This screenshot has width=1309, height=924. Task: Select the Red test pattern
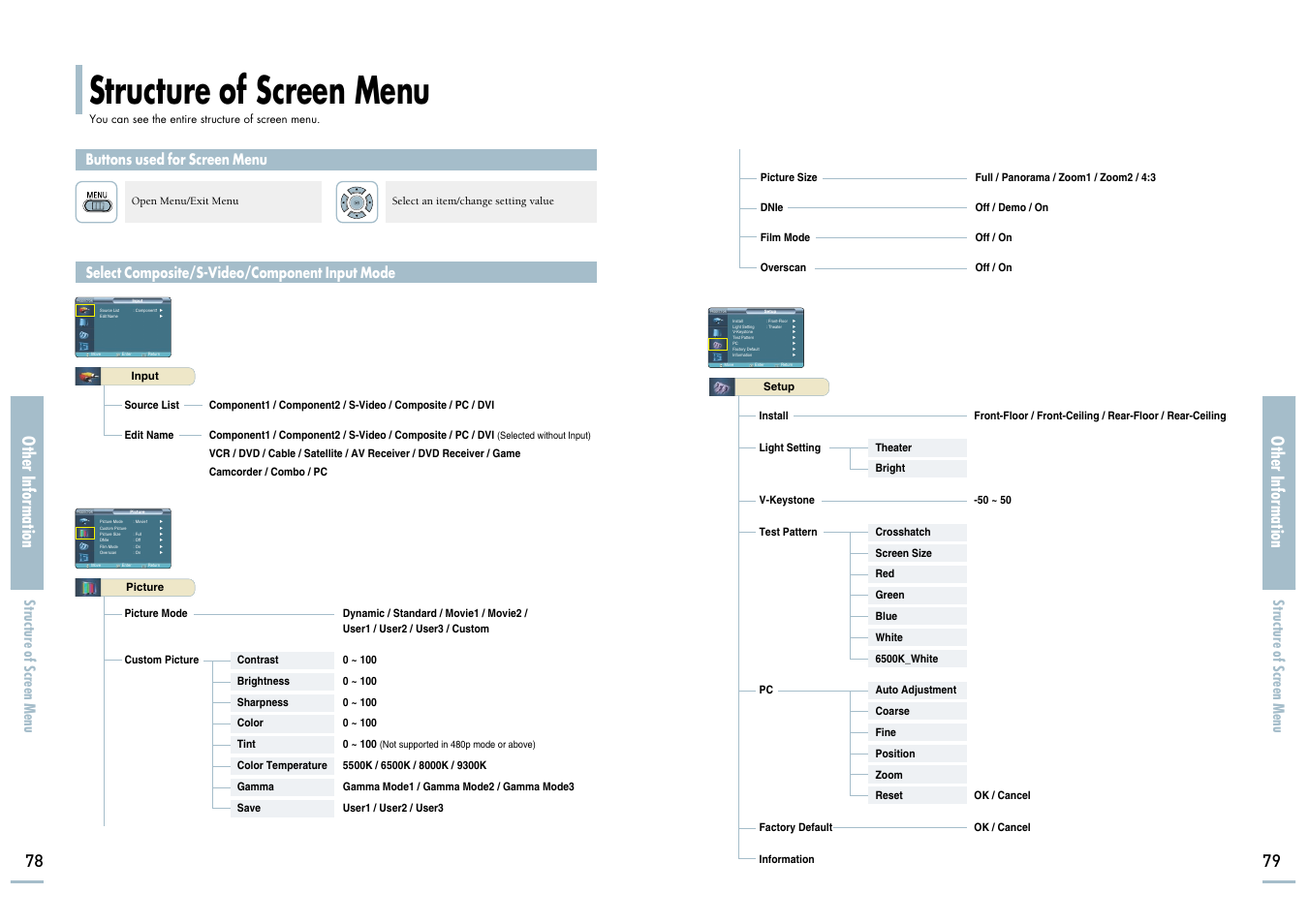click(x=918, y=574)
